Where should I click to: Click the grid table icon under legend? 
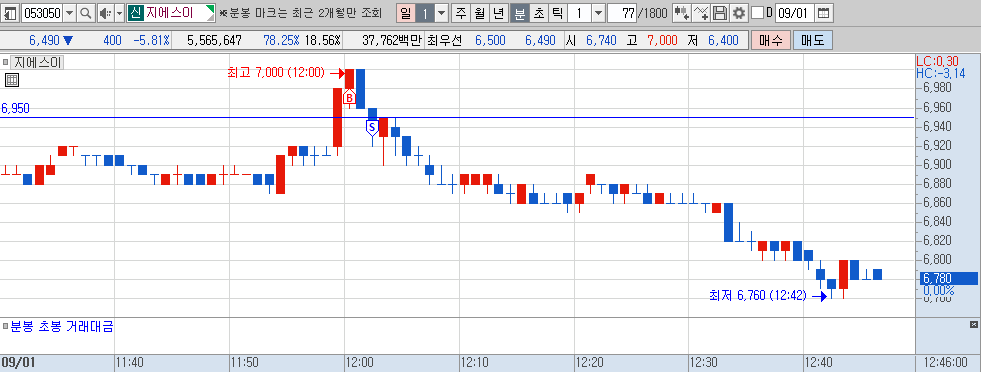pos(11,79)
